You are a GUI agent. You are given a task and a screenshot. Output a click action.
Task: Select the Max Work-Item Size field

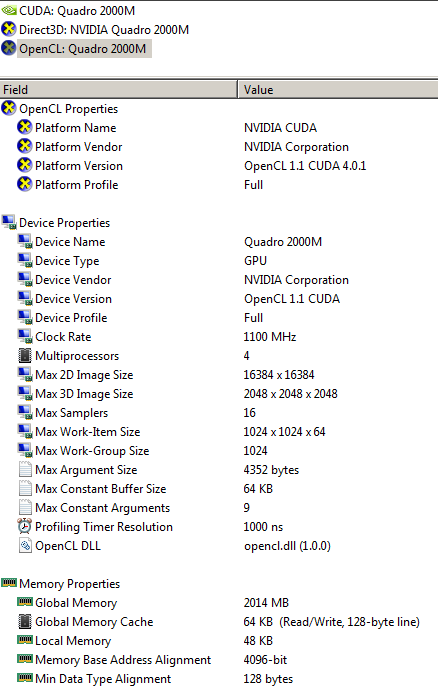point(88,432)
